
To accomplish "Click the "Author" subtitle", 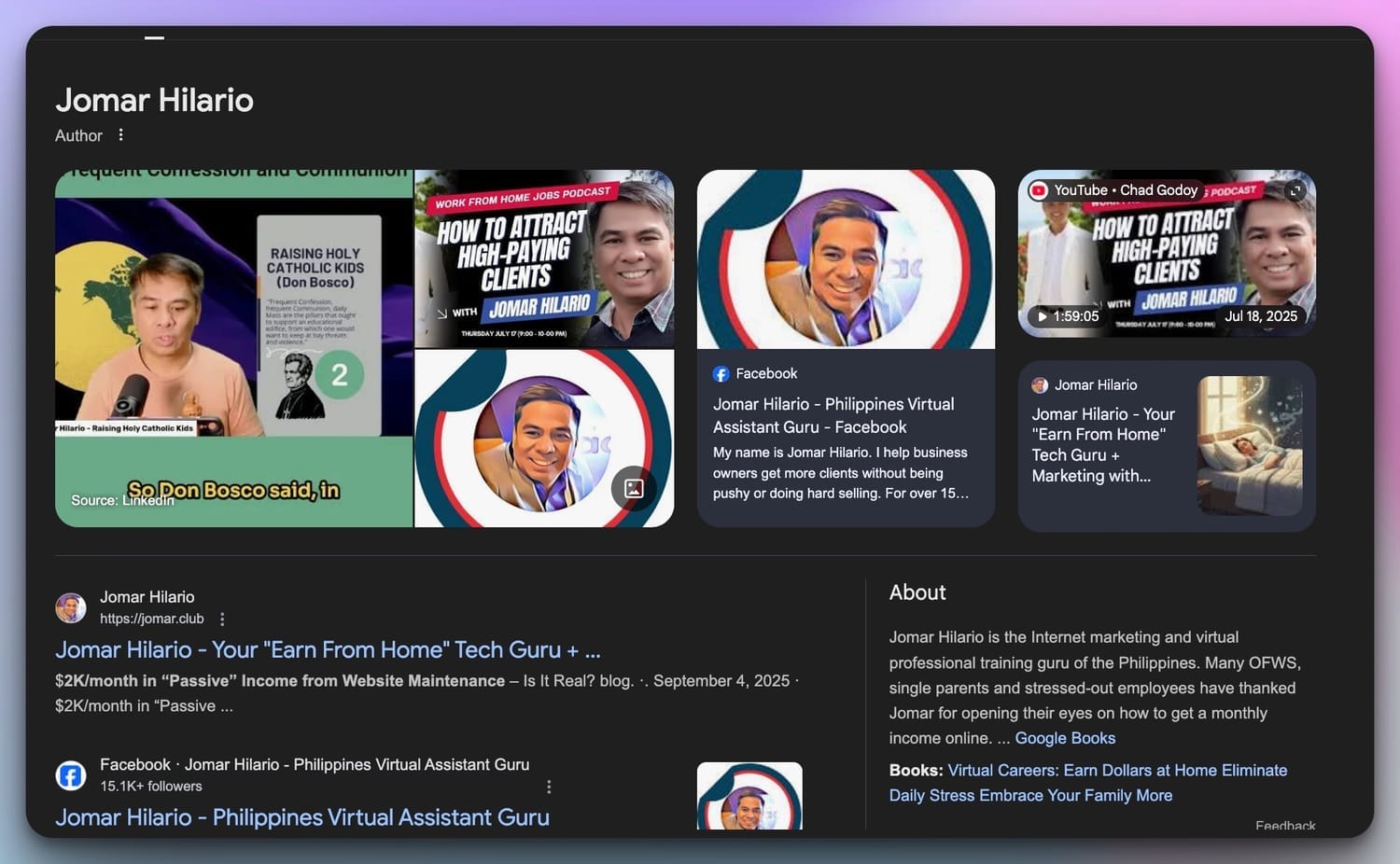I will (x=78, y=135).
